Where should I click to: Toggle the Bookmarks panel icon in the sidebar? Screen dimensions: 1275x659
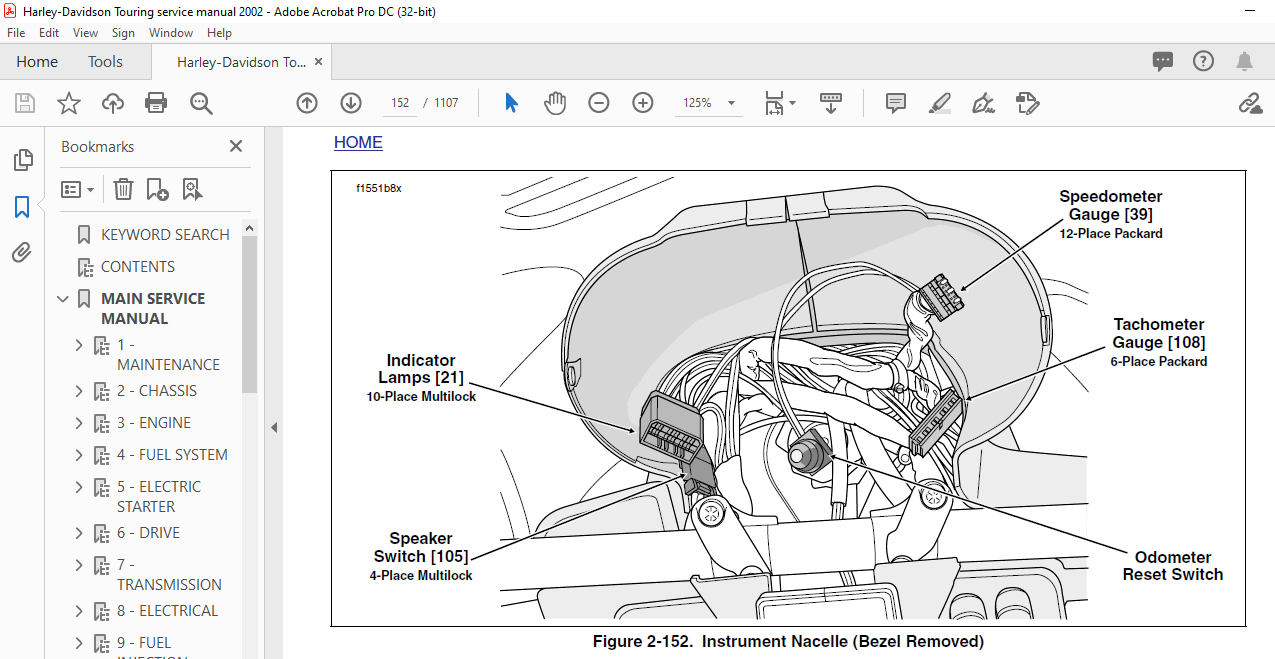pyautogui.click(x=22, y=207)
